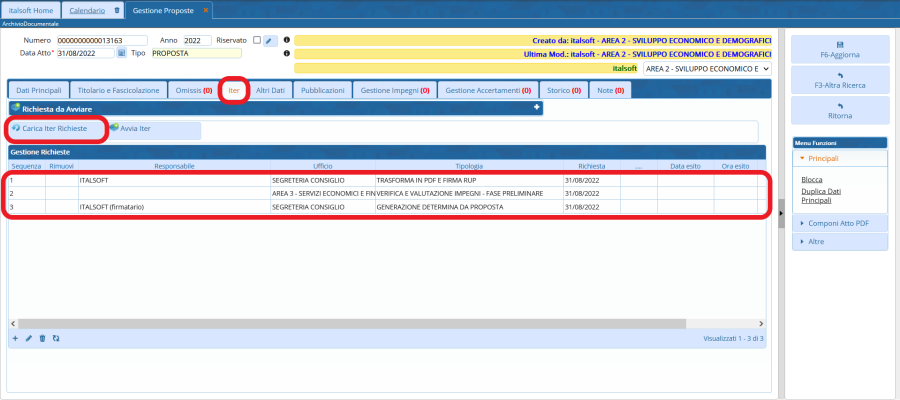The height and width of the screenshot is (400, 900).
Task: Click the trash icon on Calendario tab
Action: click(x=117, y=10)
